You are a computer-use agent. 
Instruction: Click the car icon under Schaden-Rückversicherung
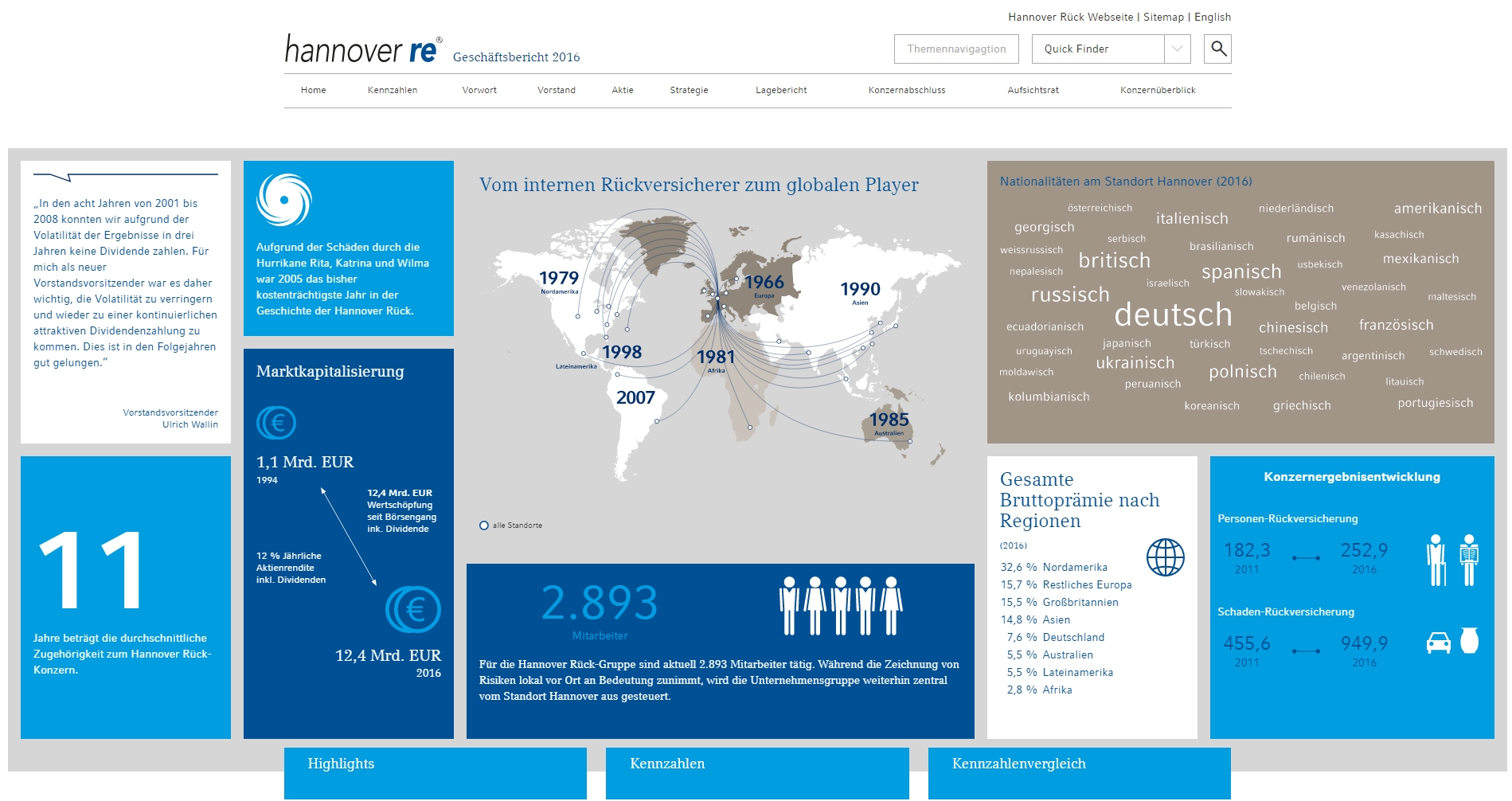(1438, 642)
